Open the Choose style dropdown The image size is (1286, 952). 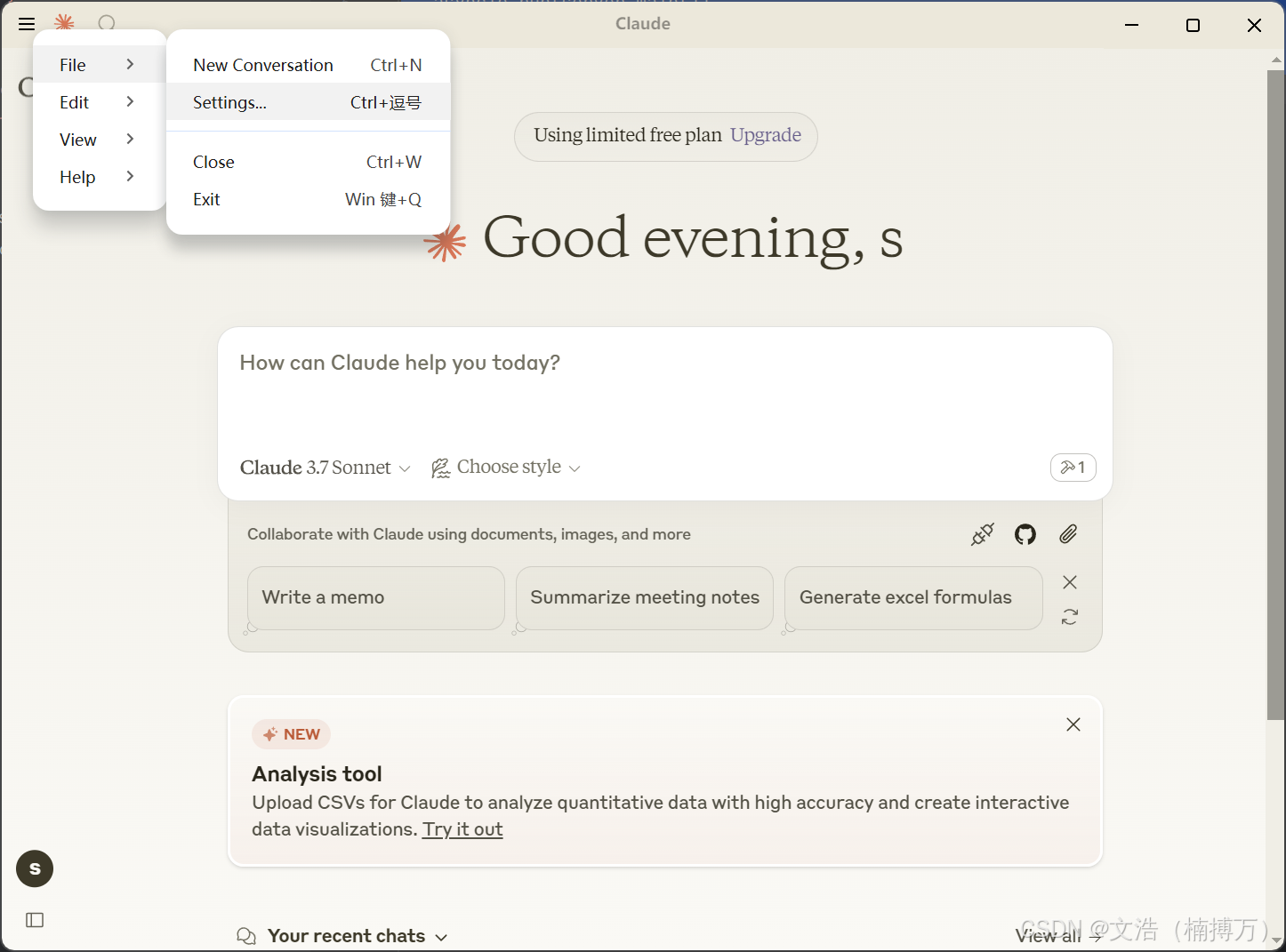click(505, 468)
